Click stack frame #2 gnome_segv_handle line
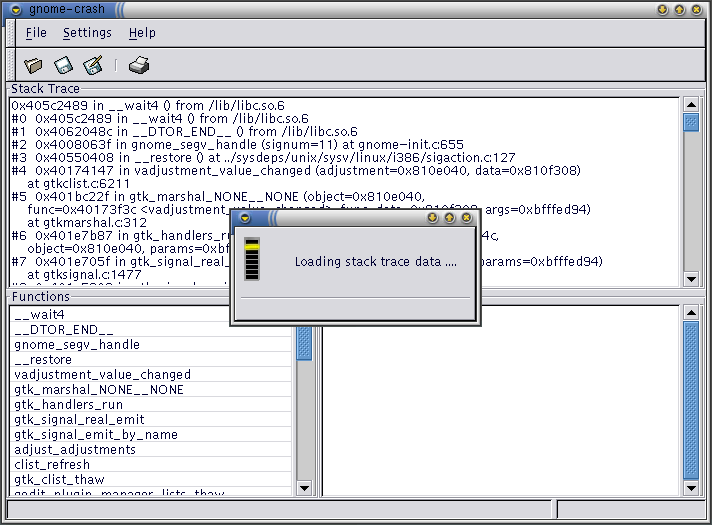712x525 pixels. click(x=237, y=144)
